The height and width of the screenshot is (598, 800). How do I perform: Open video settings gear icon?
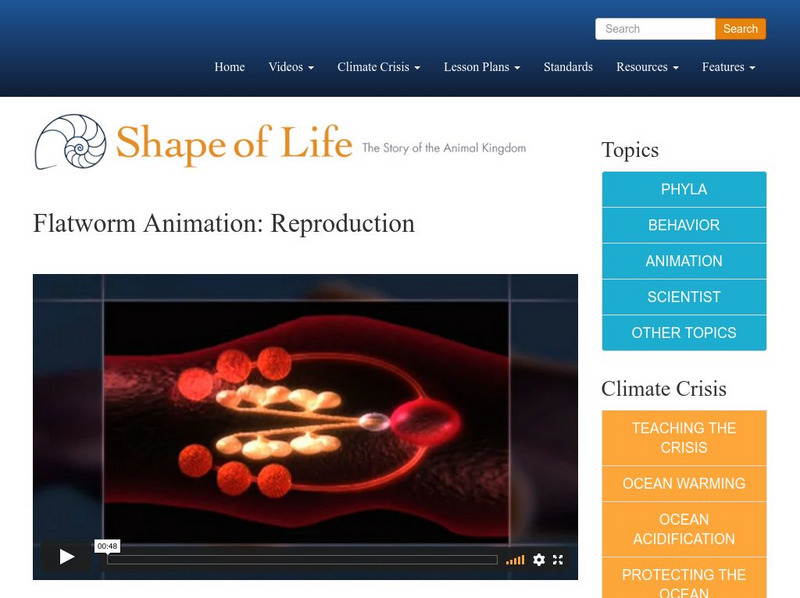539,560
